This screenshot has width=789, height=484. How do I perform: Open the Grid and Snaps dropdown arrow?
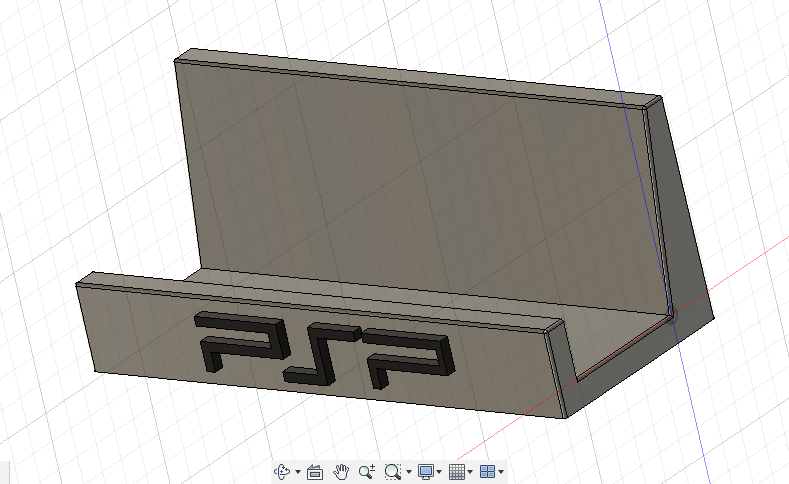[470, 472]
